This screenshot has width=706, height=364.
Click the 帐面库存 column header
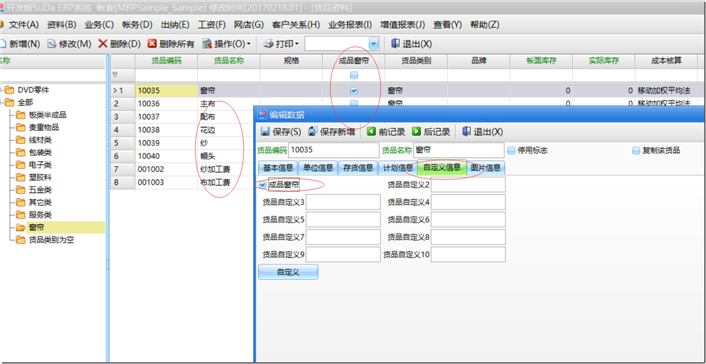click(x=541, y=60)
